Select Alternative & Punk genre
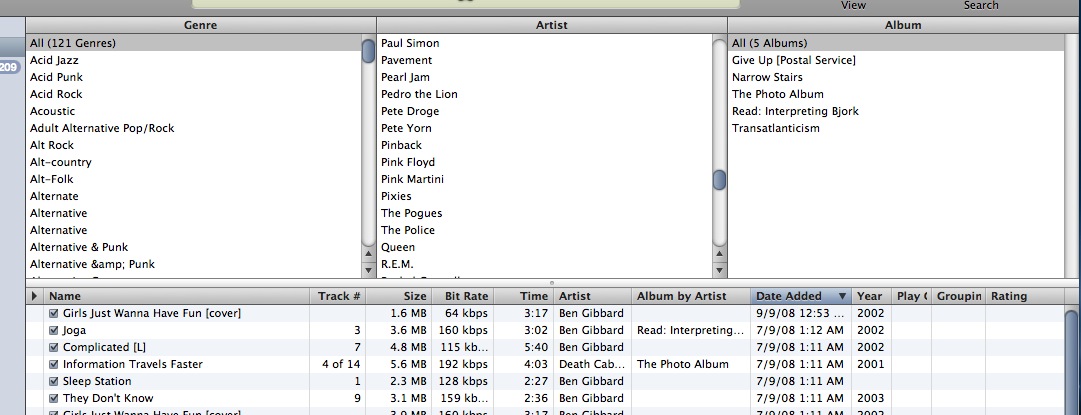This screenshot has height=415, width=1081. [193, 247]
